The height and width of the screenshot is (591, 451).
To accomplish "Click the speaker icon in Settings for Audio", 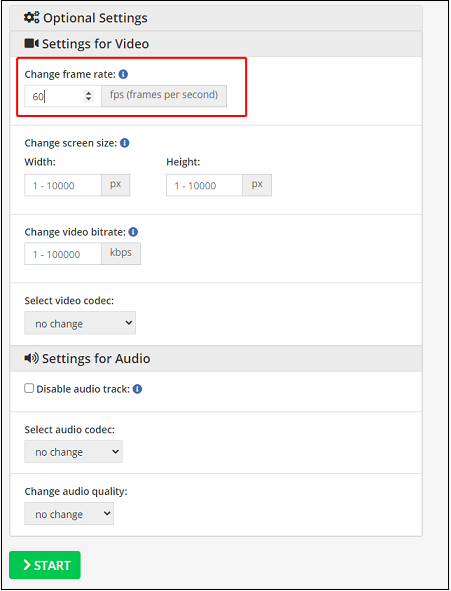I will 32,358.
